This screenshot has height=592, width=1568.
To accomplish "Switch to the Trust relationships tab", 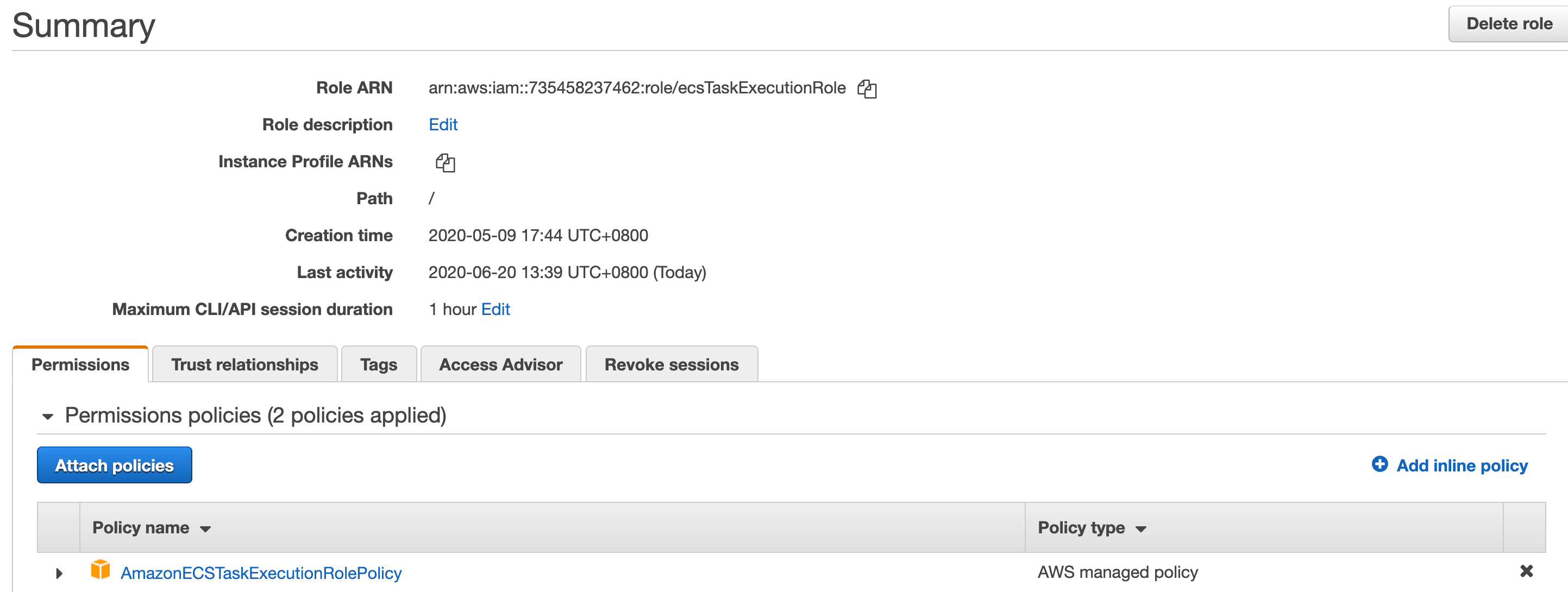I will (244, 364).
